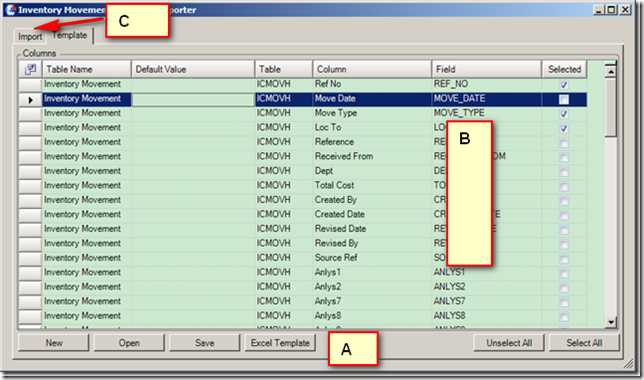The image size is (644, 380).
Task: Click the New button
Action: coord(53,343)
